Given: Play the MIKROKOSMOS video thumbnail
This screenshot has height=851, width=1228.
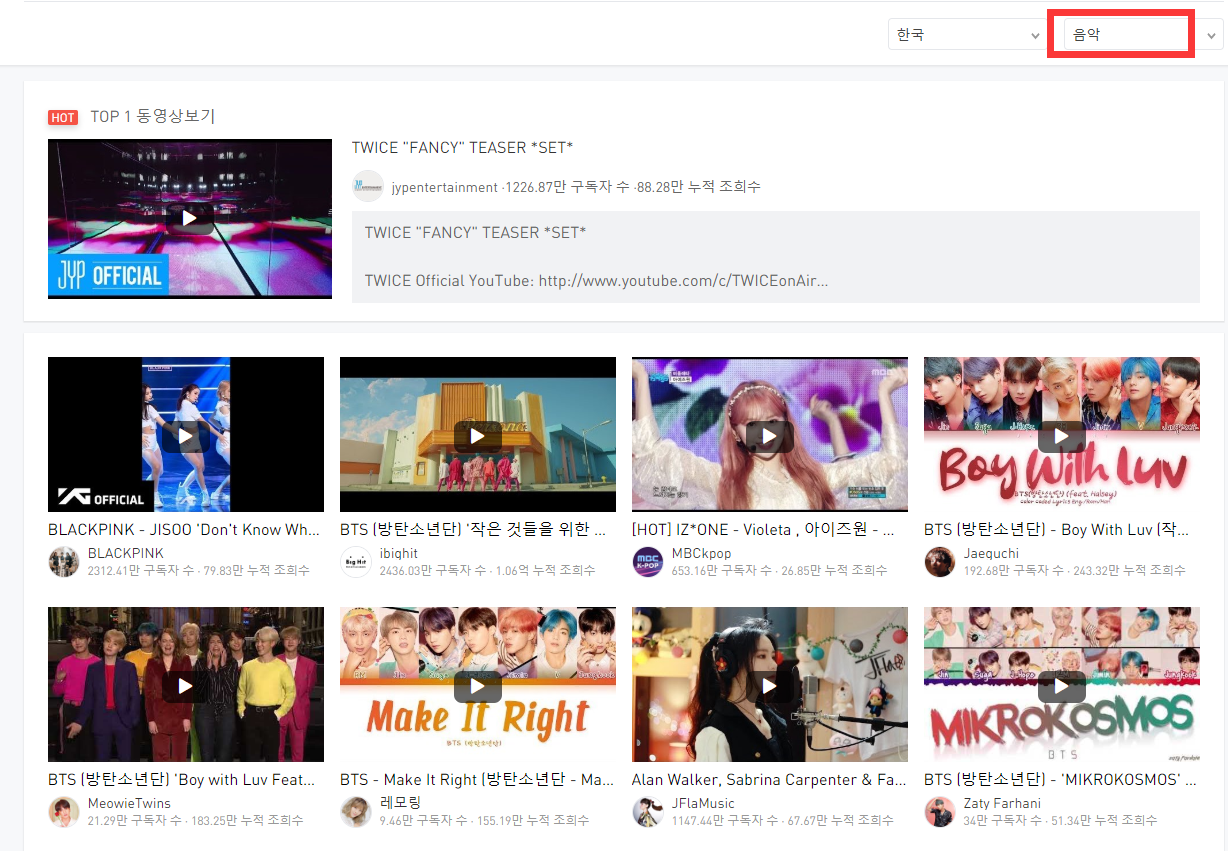Looking at the screenshot, I should pyautogui.click(x=1062, y=685).
